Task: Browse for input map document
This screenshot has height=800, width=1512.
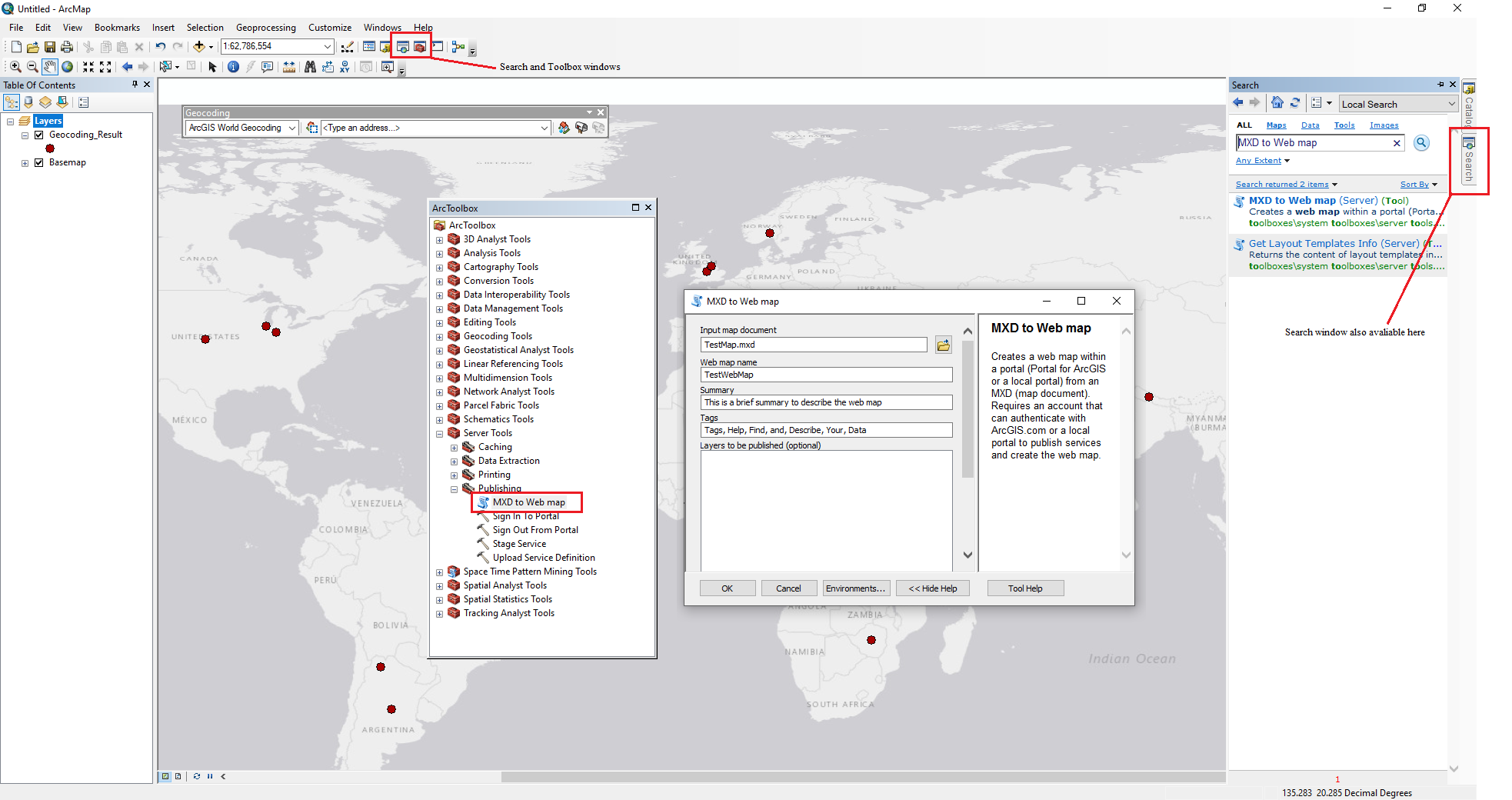Action: coord(944,345)
